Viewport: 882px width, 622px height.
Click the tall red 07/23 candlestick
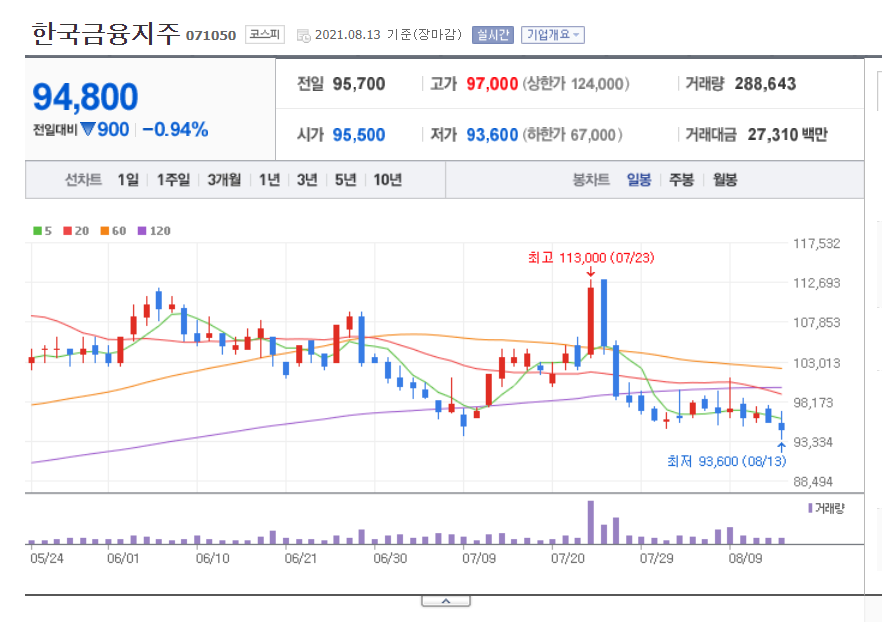click(x=591, y=321)
